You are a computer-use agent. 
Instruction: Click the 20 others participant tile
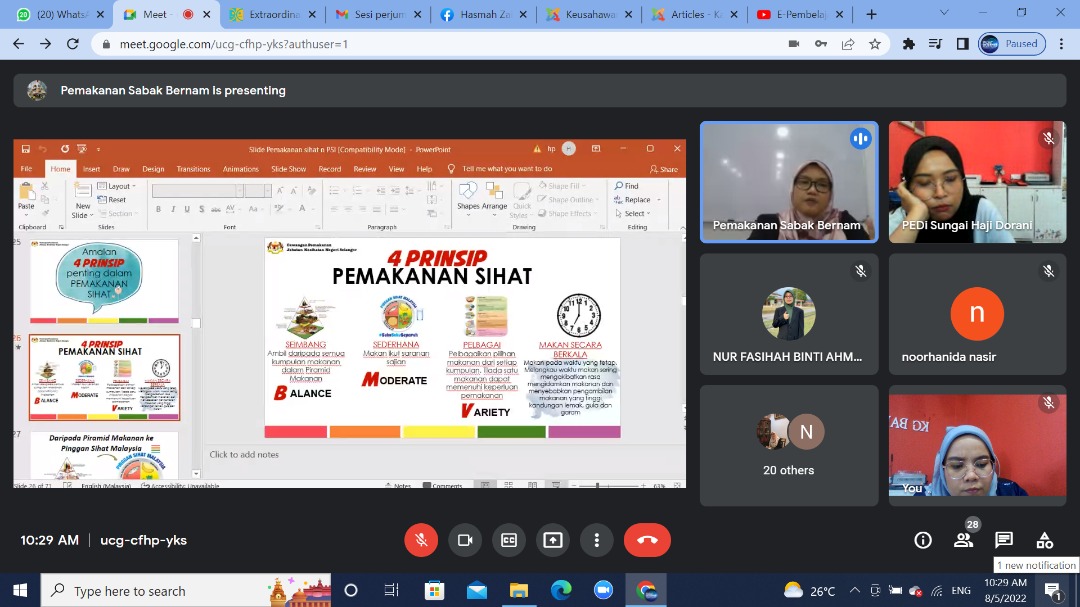(x=789, y=445)
